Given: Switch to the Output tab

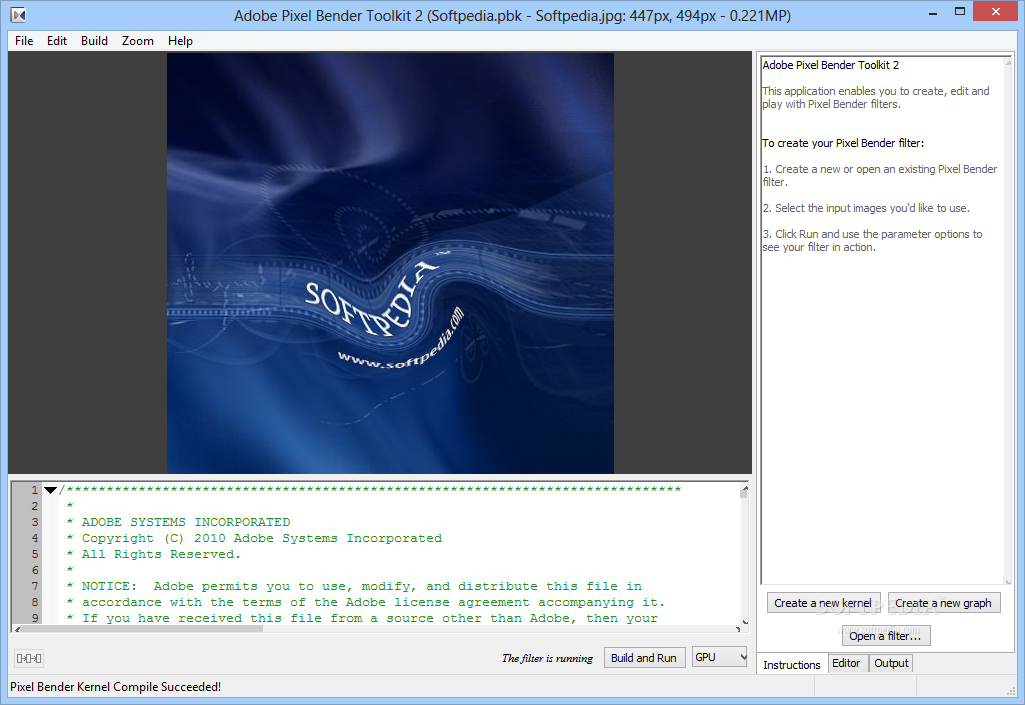Looking at the screenshot, I should coord(891,663).
